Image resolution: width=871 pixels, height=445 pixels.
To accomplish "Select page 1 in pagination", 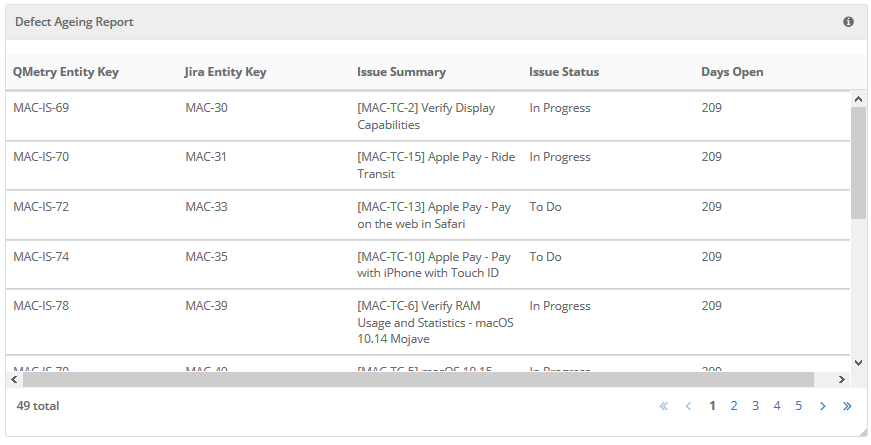I will (x=712, y=406).
